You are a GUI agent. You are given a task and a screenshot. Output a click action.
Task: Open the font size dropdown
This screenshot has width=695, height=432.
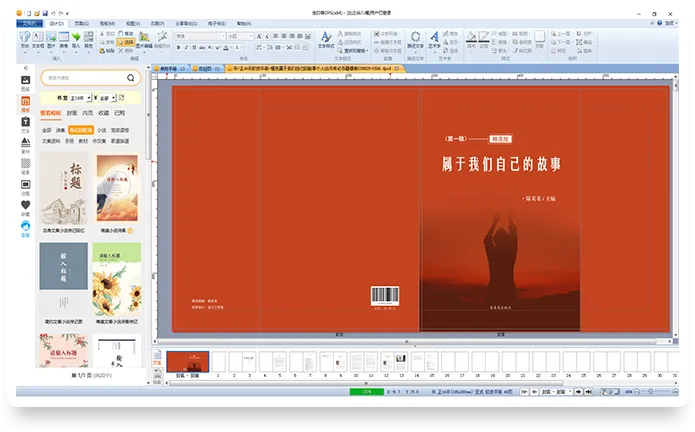[250, 35]
